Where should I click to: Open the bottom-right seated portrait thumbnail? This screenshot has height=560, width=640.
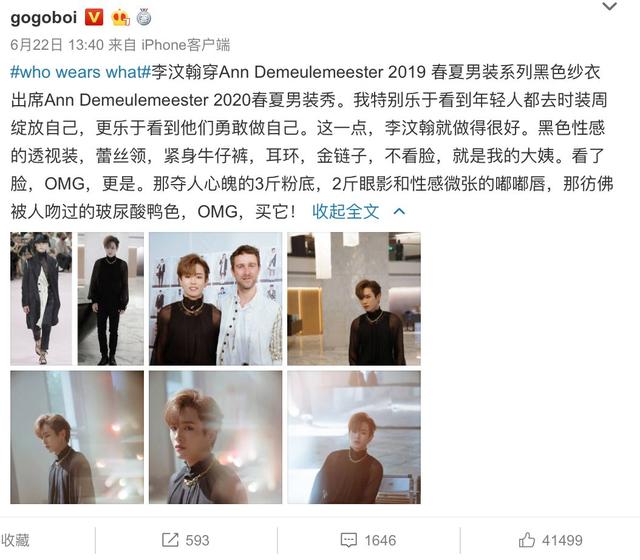click(x=354, y=437)
